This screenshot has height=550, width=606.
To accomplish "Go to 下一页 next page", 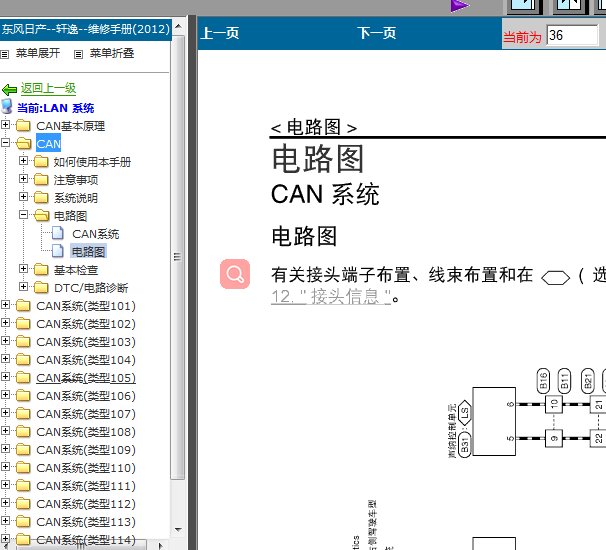I will [377, 33].
